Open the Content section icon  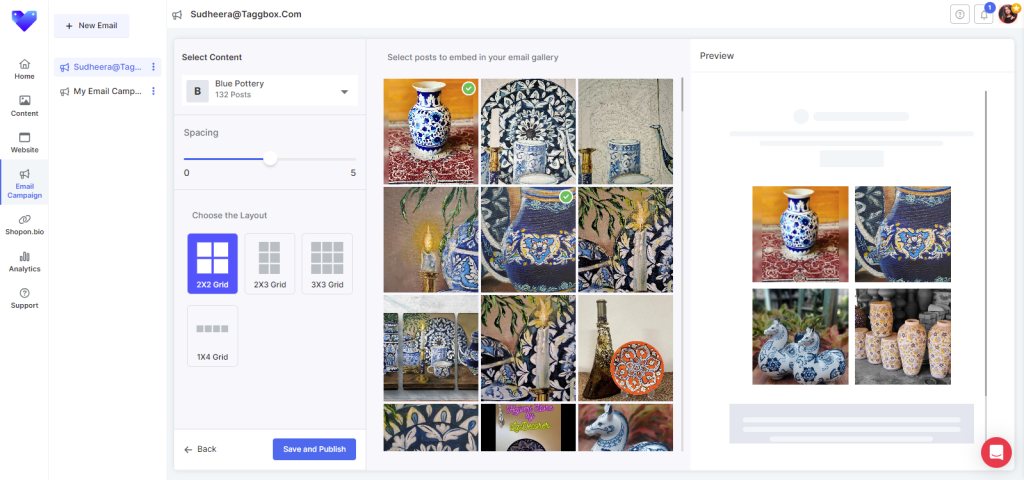click(24, 105)
